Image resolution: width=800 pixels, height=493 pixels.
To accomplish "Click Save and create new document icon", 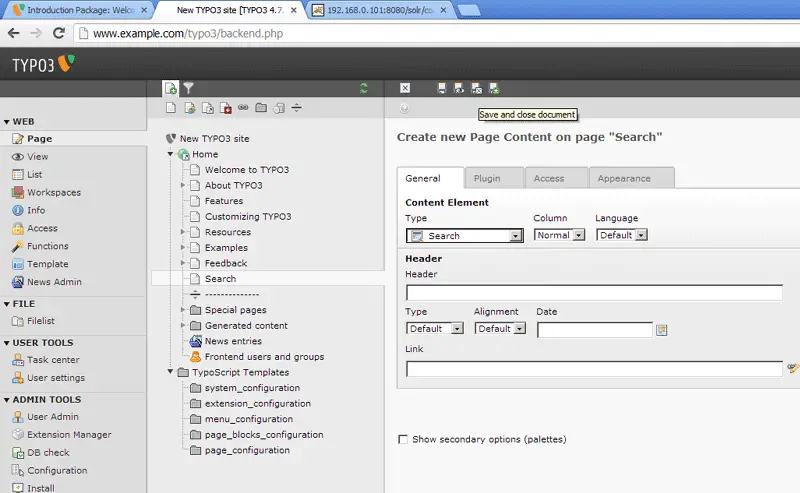I will (494, 88).
